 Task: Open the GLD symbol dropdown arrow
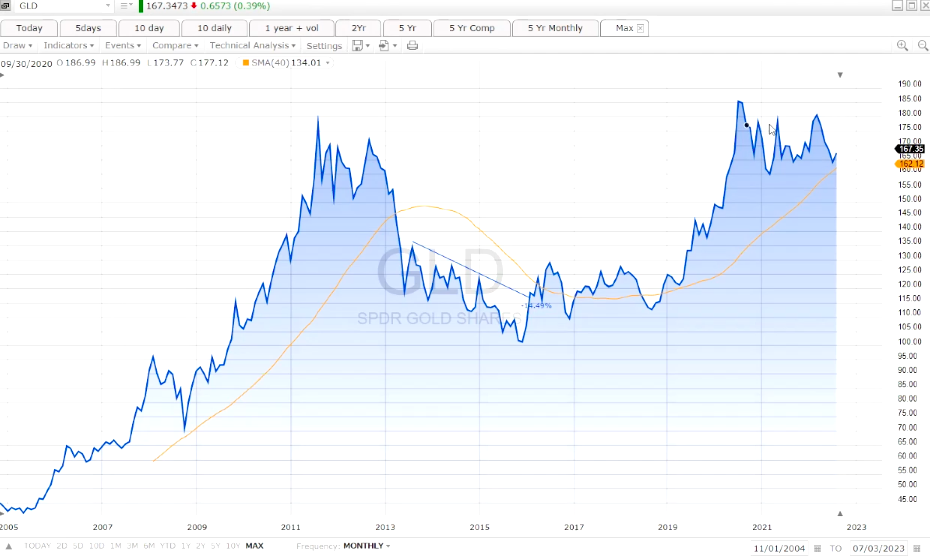108,6
